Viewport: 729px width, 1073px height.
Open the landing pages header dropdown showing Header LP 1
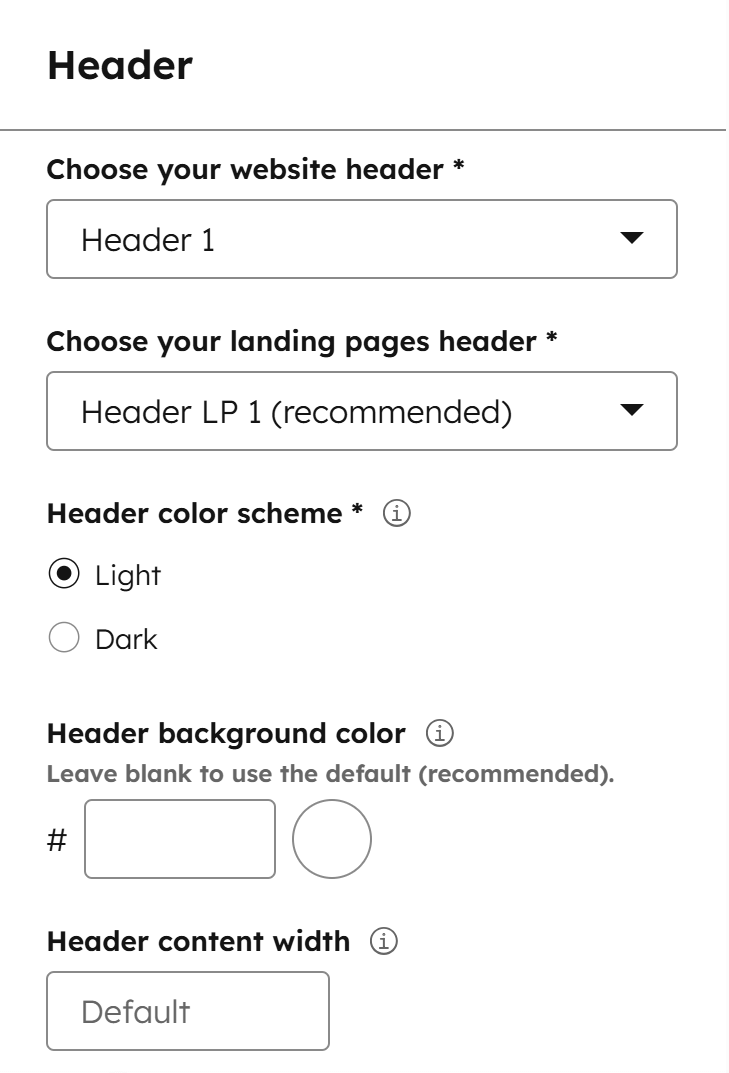(362, 410)
